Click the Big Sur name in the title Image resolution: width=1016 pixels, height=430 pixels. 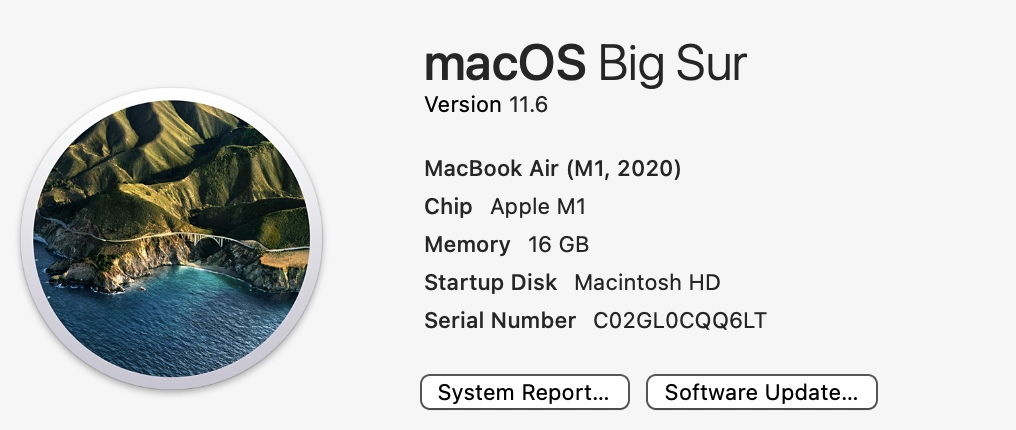pos(672,65)
